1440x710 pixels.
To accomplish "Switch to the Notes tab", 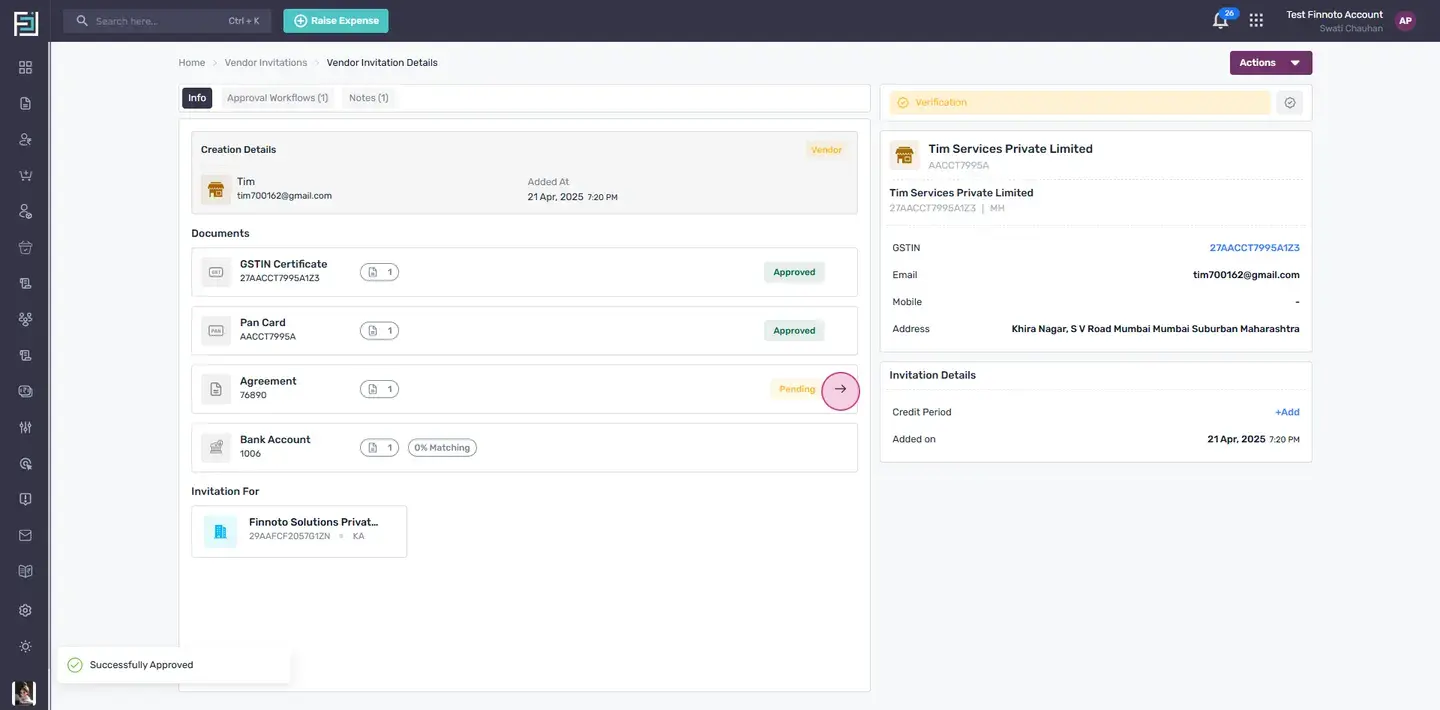I will click(x=368, y=98).
